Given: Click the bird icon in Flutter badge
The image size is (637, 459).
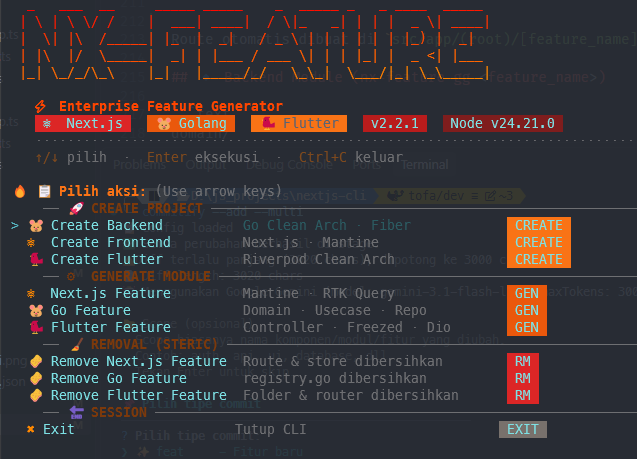Looking at the screenshot, I should click(268, 123).
